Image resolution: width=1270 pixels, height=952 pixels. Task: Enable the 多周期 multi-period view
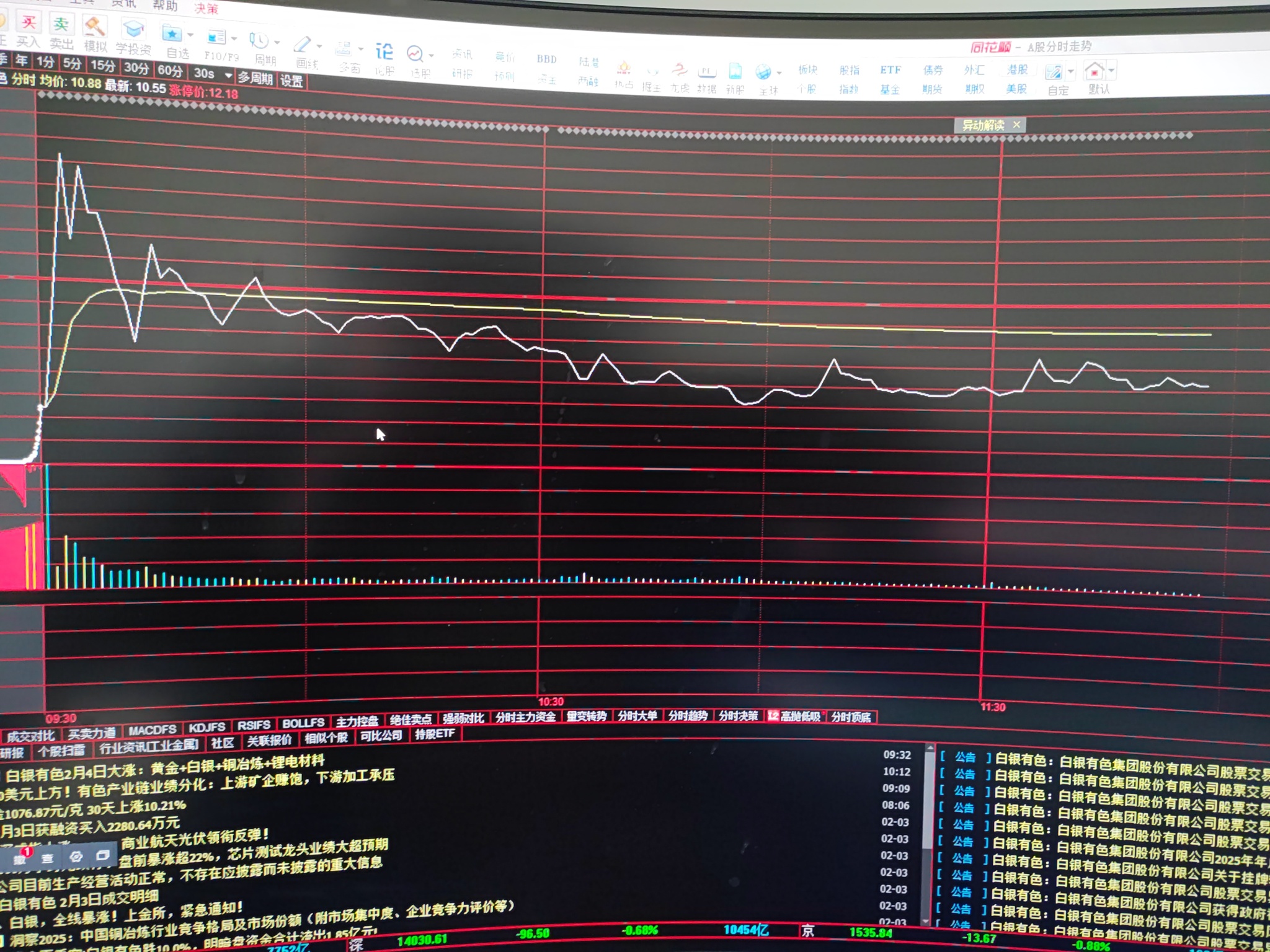tap(255, 79)
